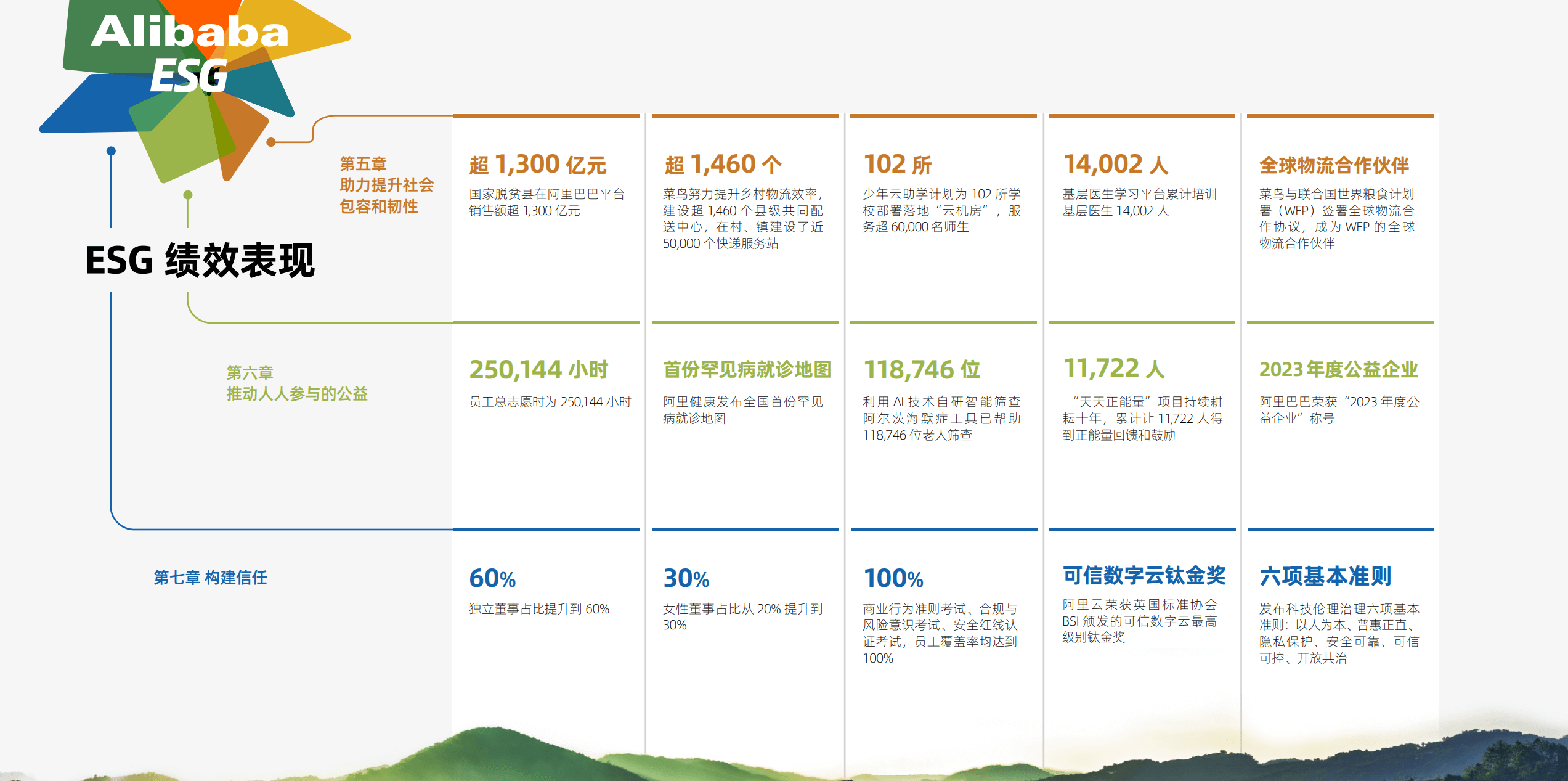Click the '14,002 人' headline figure
This screenshot has width=1568, height=781.
pyautogui.click(x=1116, y=165)
